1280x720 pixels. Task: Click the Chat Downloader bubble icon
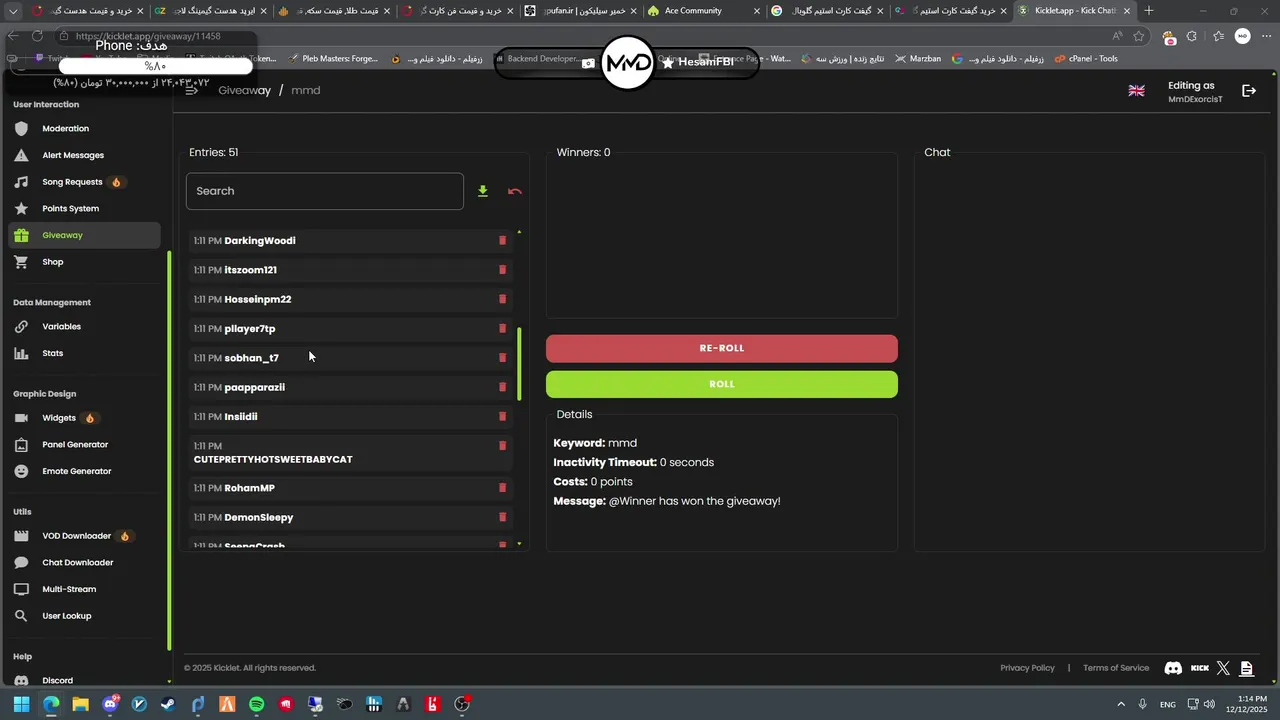[x=21, y=562]
